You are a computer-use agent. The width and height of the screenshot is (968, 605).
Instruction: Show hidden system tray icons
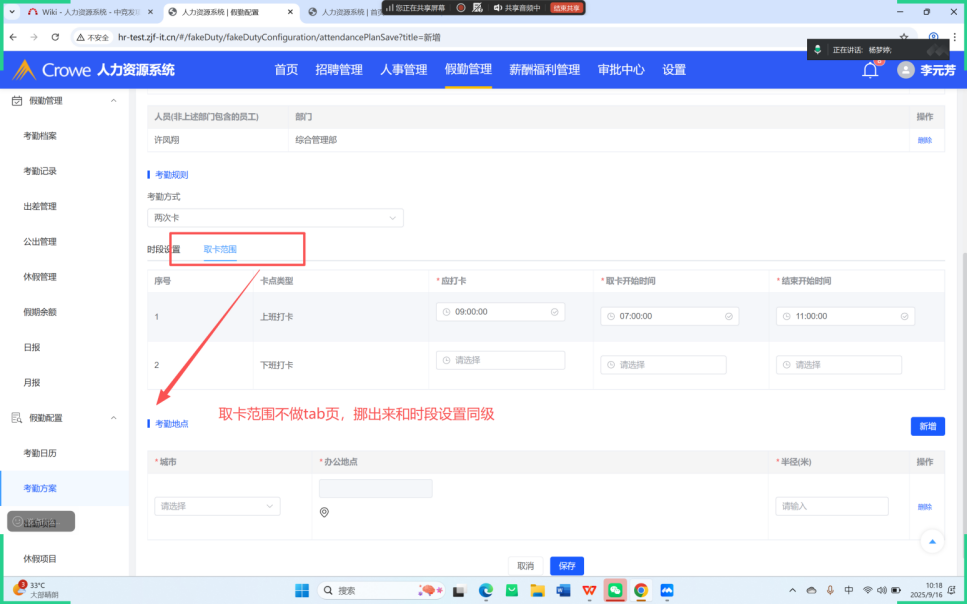click(x=793, y=591)
